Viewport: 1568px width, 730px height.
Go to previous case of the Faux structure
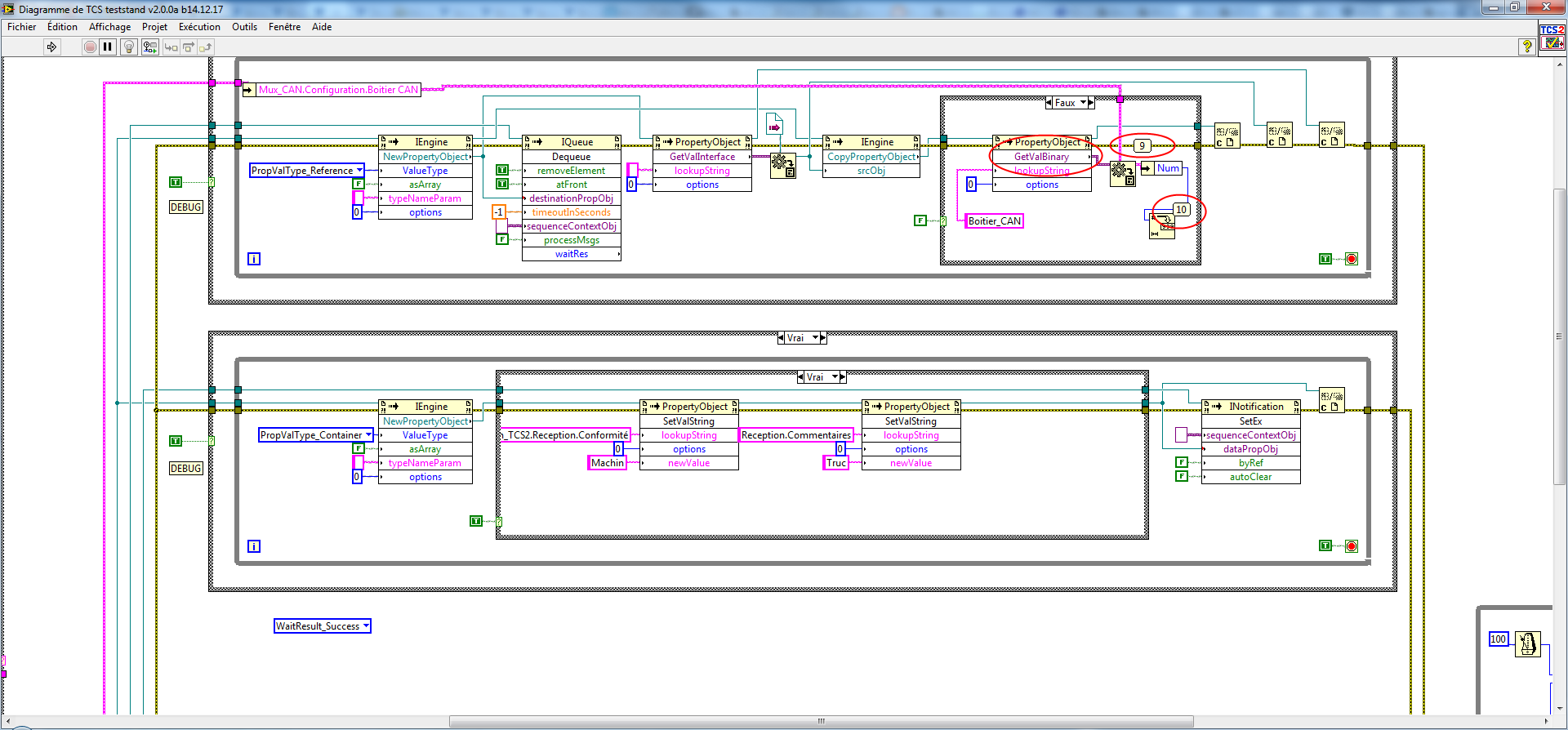click(1049, 103)
